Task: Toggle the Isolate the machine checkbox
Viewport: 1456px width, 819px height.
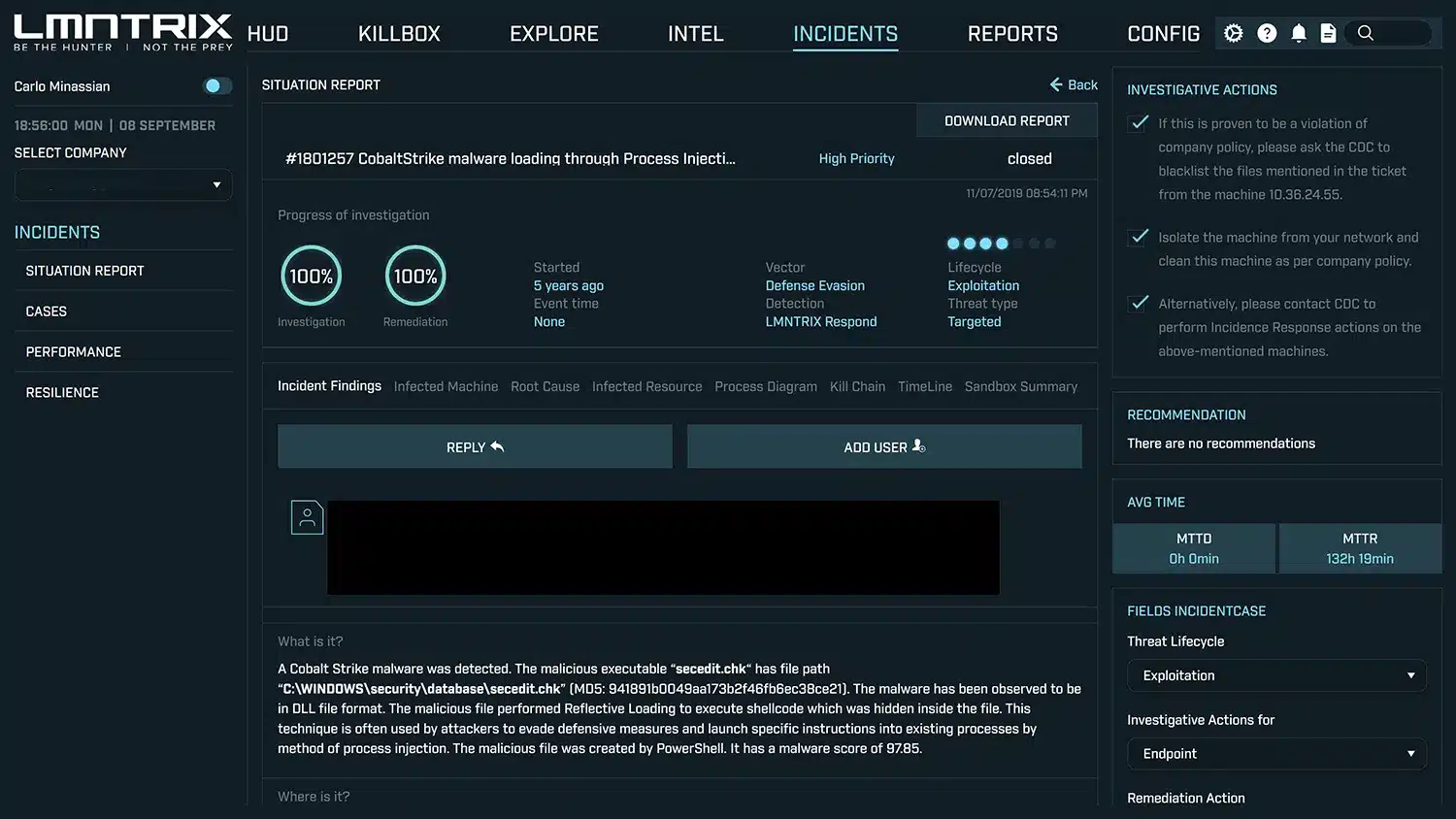Action: (x=1140, y=237)
